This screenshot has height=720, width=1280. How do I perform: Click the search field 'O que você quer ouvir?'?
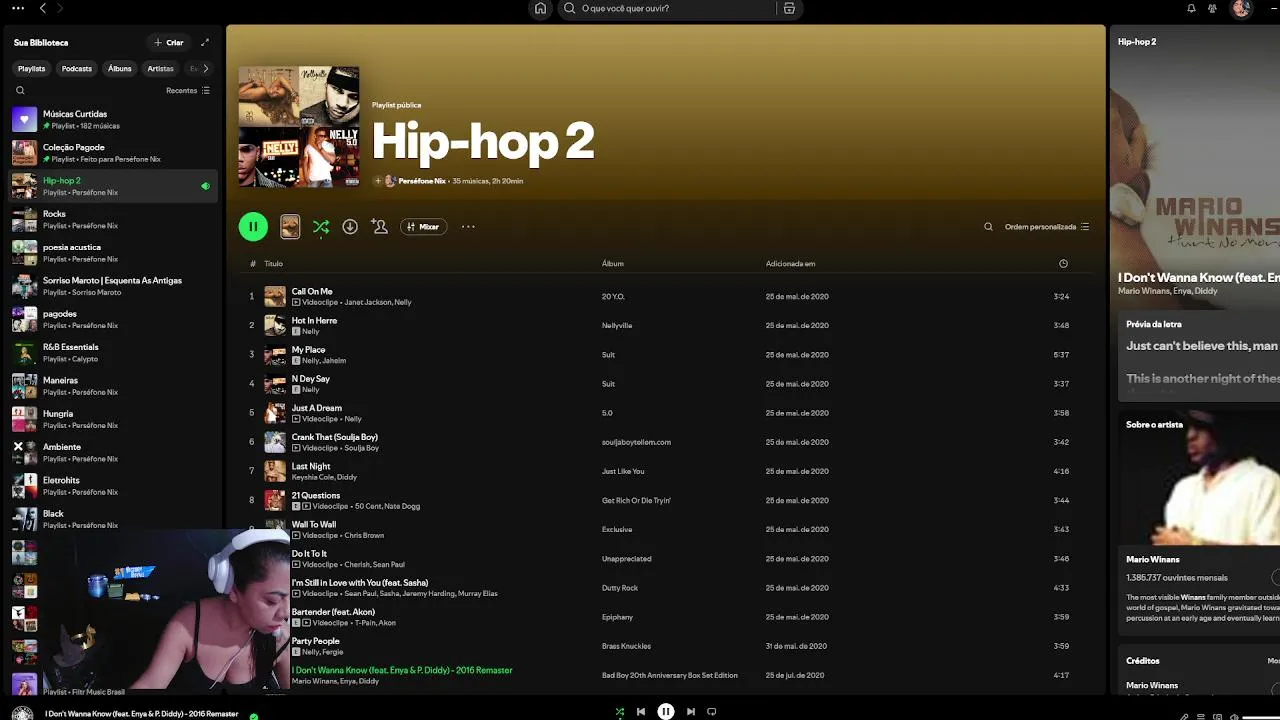(x=670, y=8)
